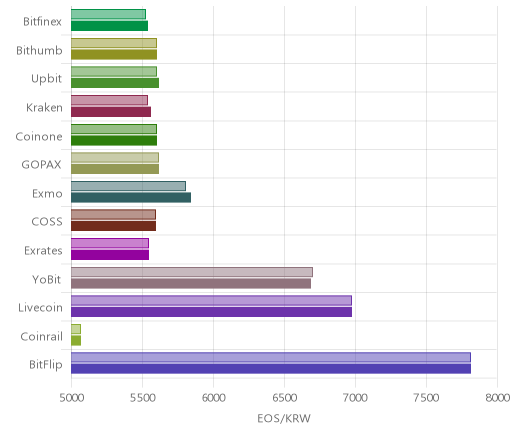The height and width of the screenshot is (436, 512).
Task: Click the light green Upbit bar
Action: pyautogui.click(x=114, y=71)
